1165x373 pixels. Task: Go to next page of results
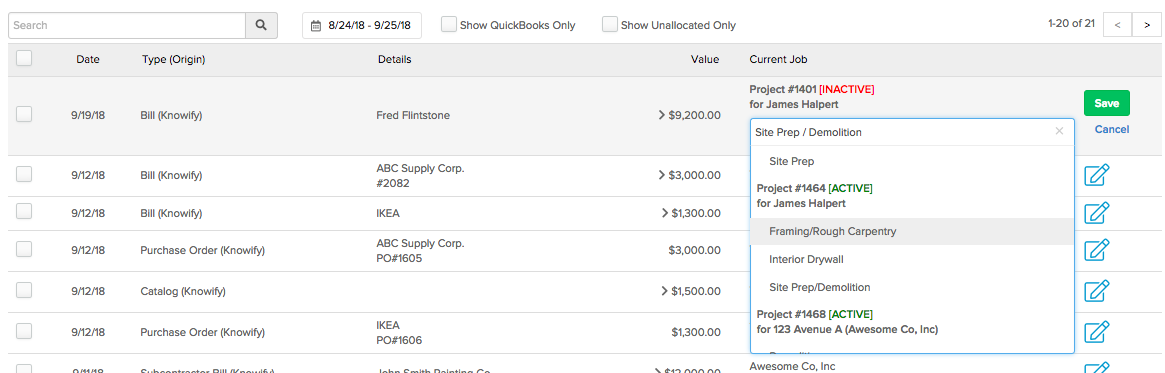click(1145, 25)
